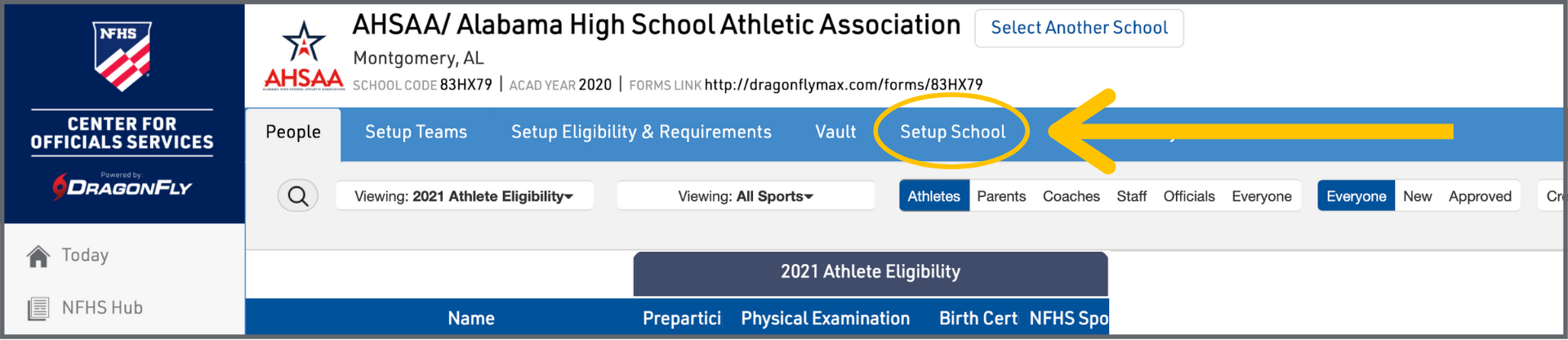This screenshot has height=340, width=1568.
Task: Sort by the Name column header
Action: [471, 319]
